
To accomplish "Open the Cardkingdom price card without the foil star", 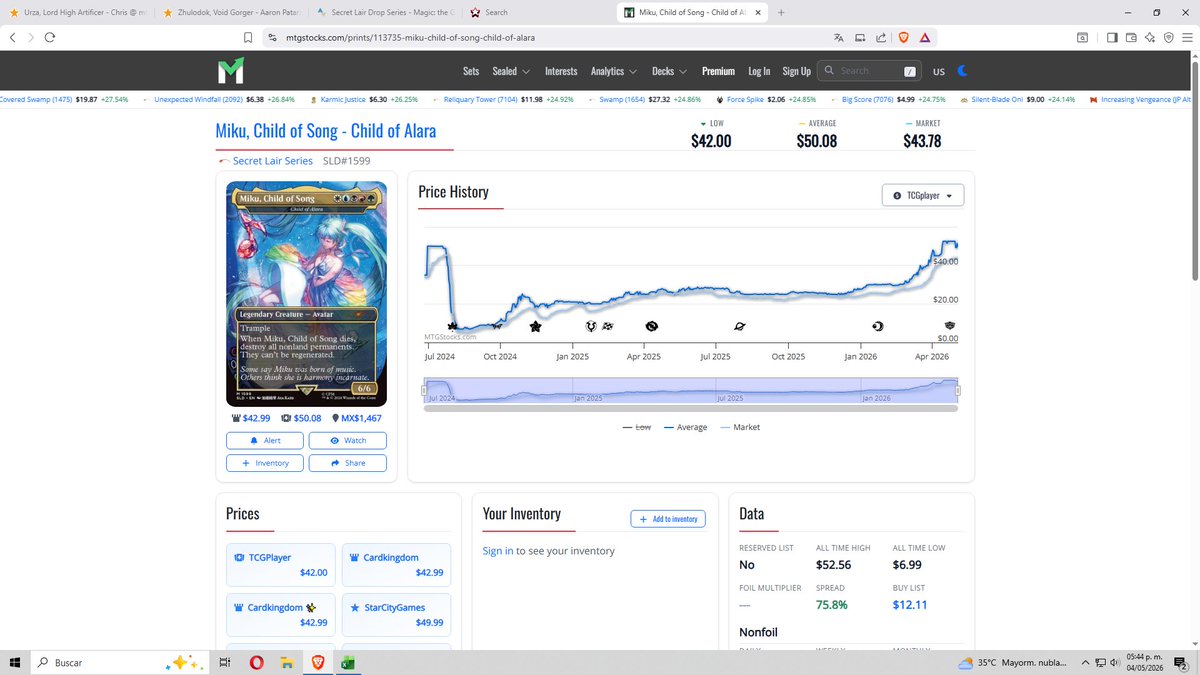I will coord(396,565).
